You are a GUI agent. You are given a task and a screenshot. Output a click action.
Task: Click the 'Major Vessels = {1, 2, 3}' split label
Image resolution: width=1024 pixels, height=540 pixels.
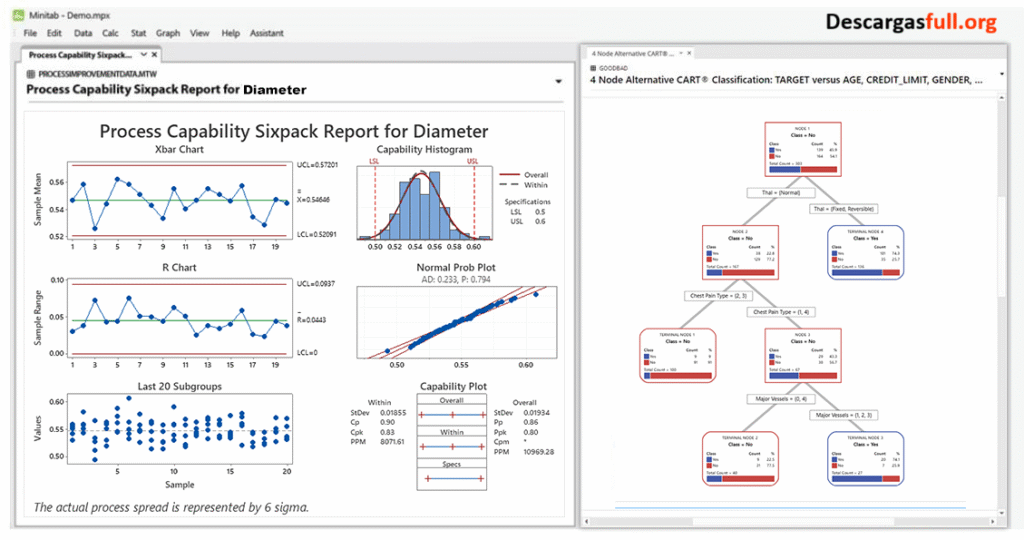[844, 415]
